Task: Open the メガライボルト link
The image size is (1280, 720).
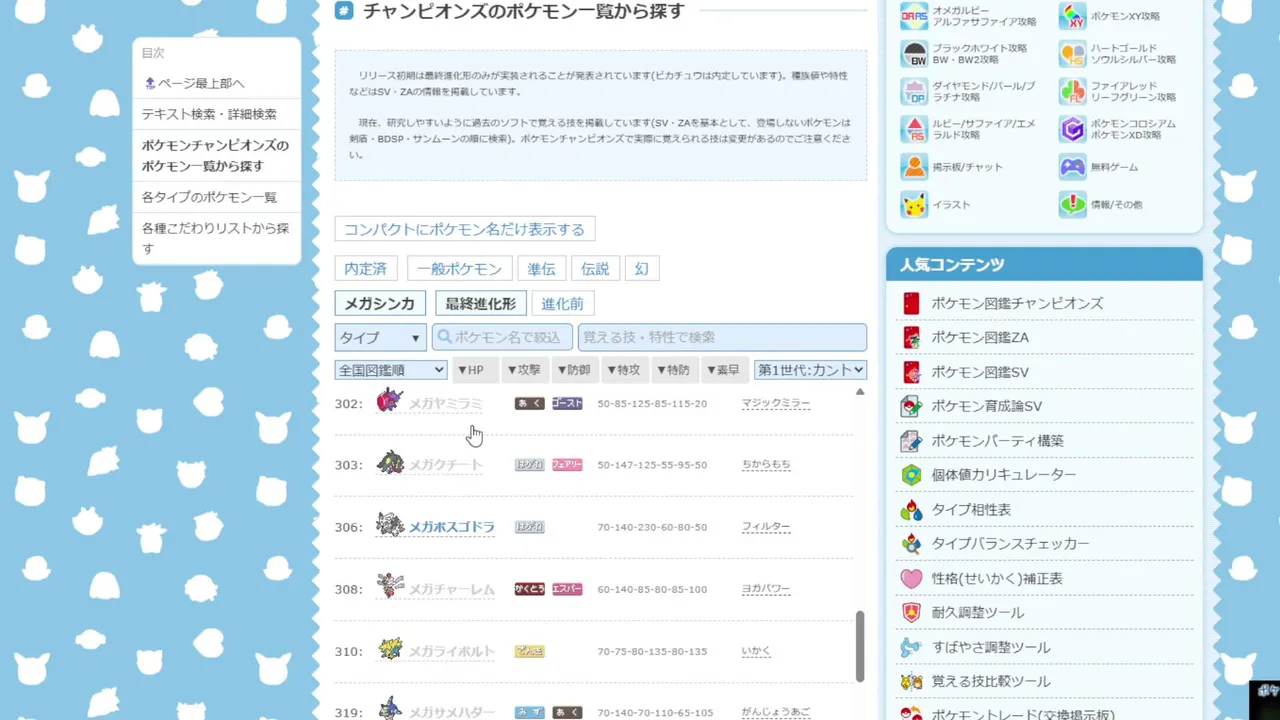Action: [451, 651]
